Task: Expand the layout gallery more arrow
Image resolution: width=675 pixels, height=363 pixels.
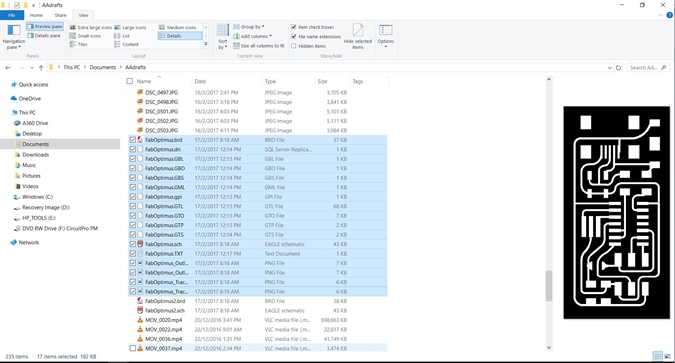Action: coord(206,44)
